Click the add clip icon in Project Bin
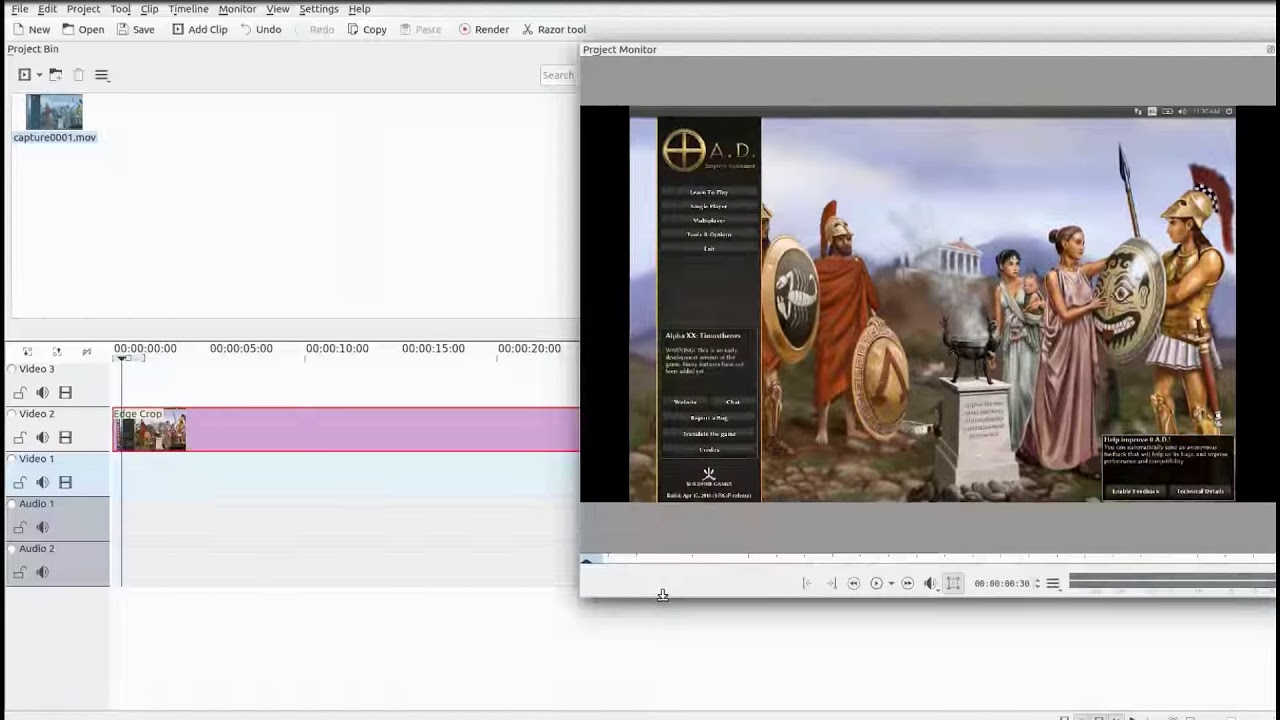Viewport: 1280px width, 720px height. (25, 75)
